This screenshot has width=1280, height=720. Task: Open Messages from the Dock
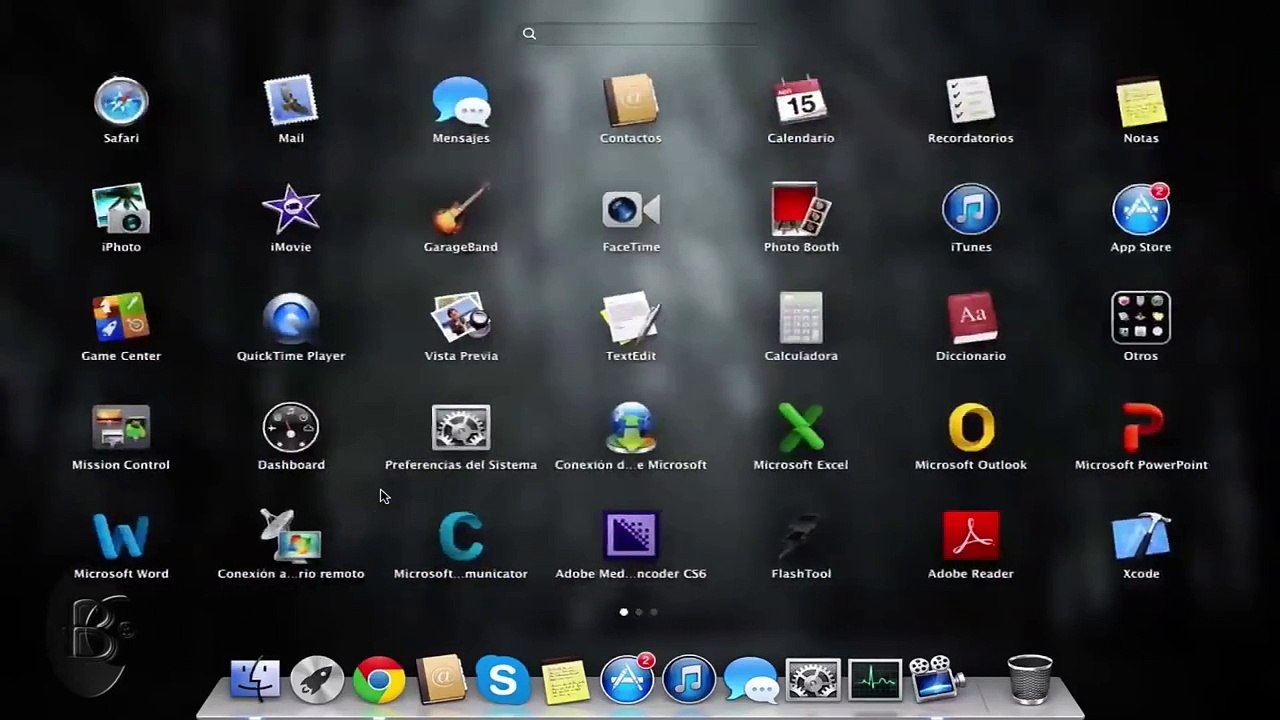point(751,681)
